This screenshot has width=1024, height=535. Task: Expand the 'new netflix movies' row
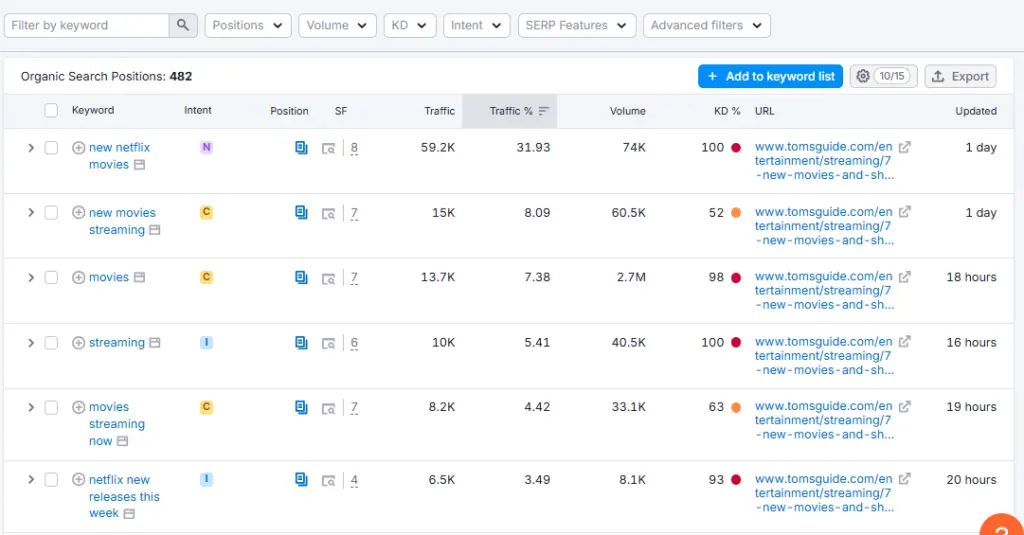(x=31, y=148)
